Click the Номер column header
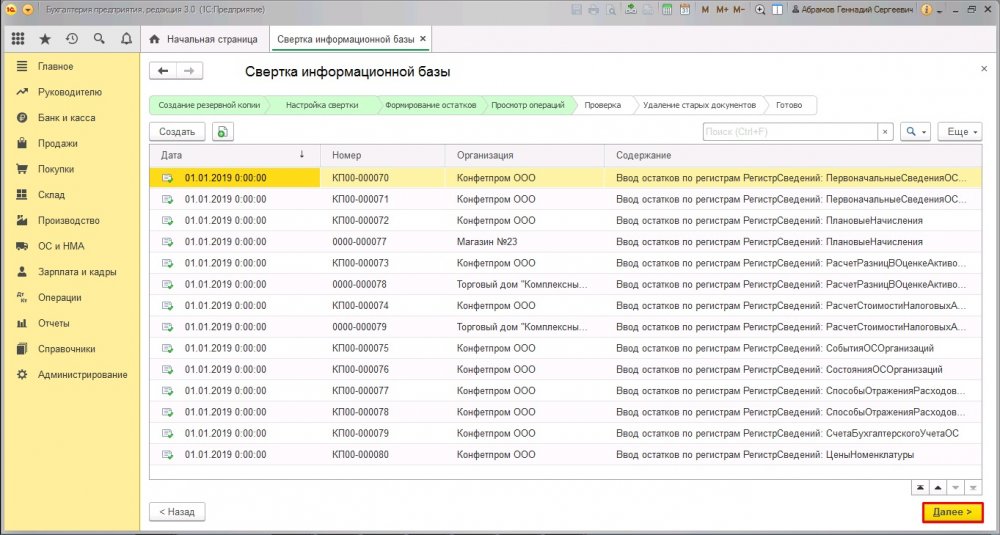Screen dimensions: 1000x535 coord(383,155)
